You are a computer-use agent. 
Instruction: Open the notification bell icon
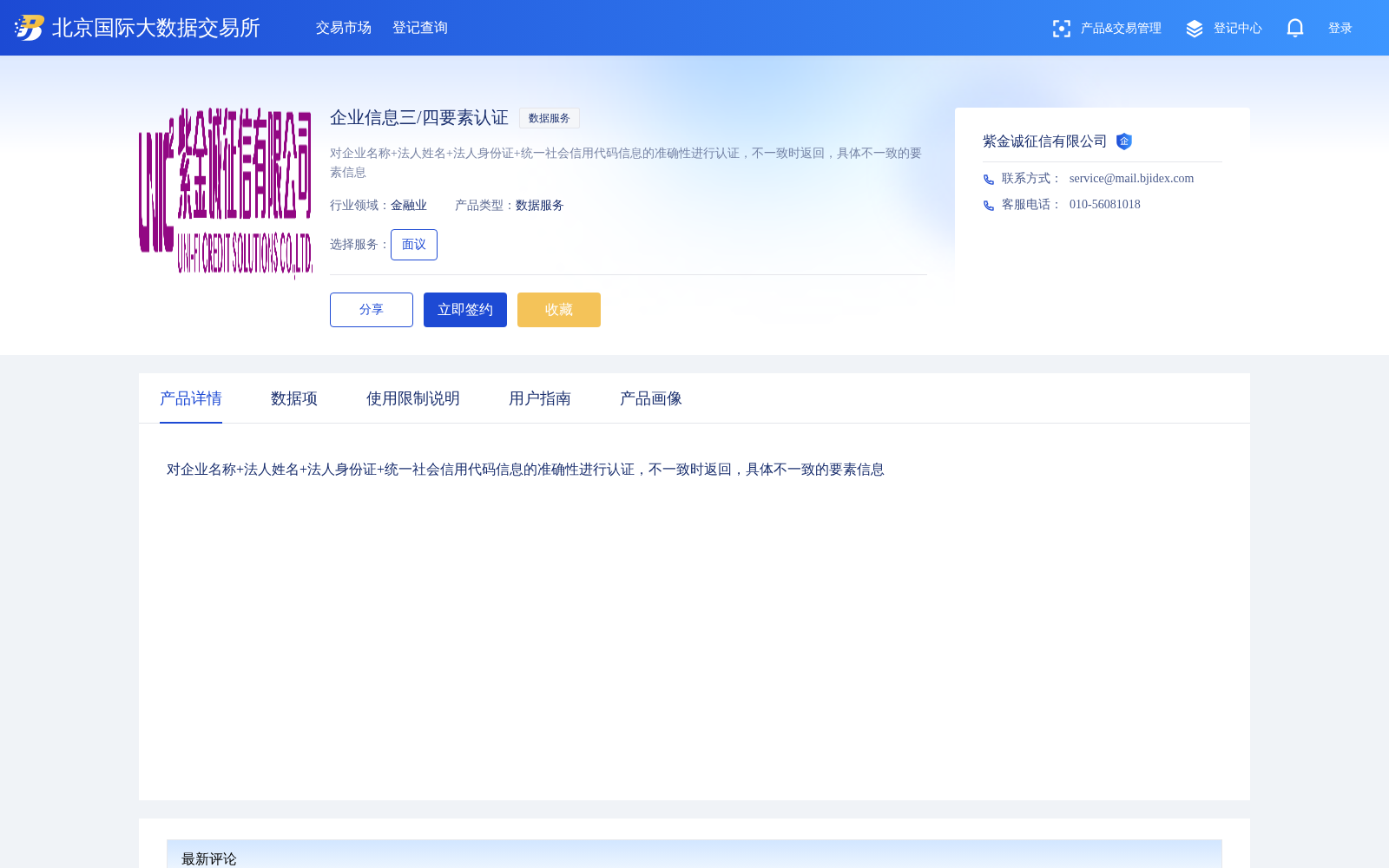[x=1295, y=28]
